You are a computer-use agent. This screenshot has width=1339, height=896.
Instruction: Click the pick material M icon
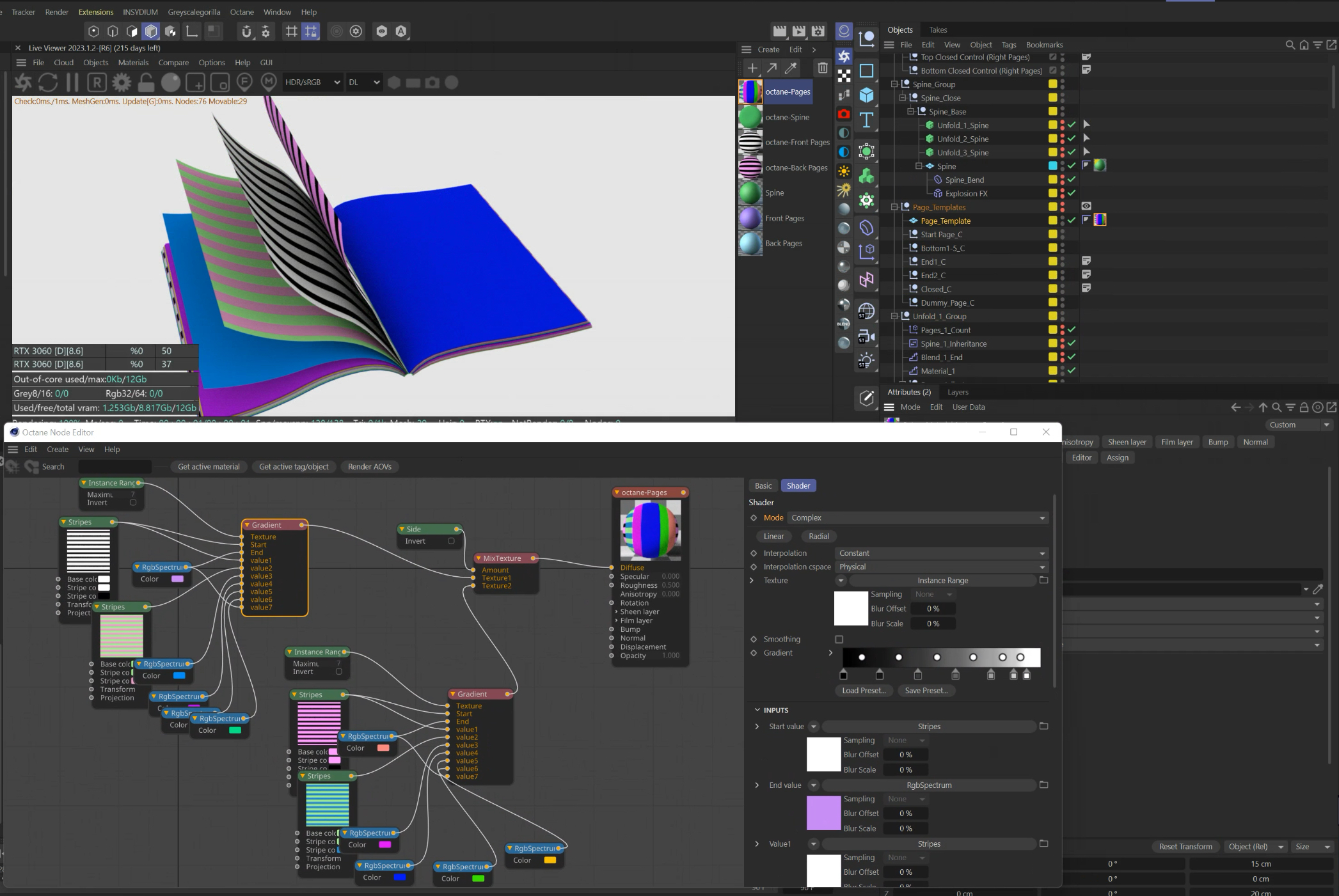tap(269, 82)
